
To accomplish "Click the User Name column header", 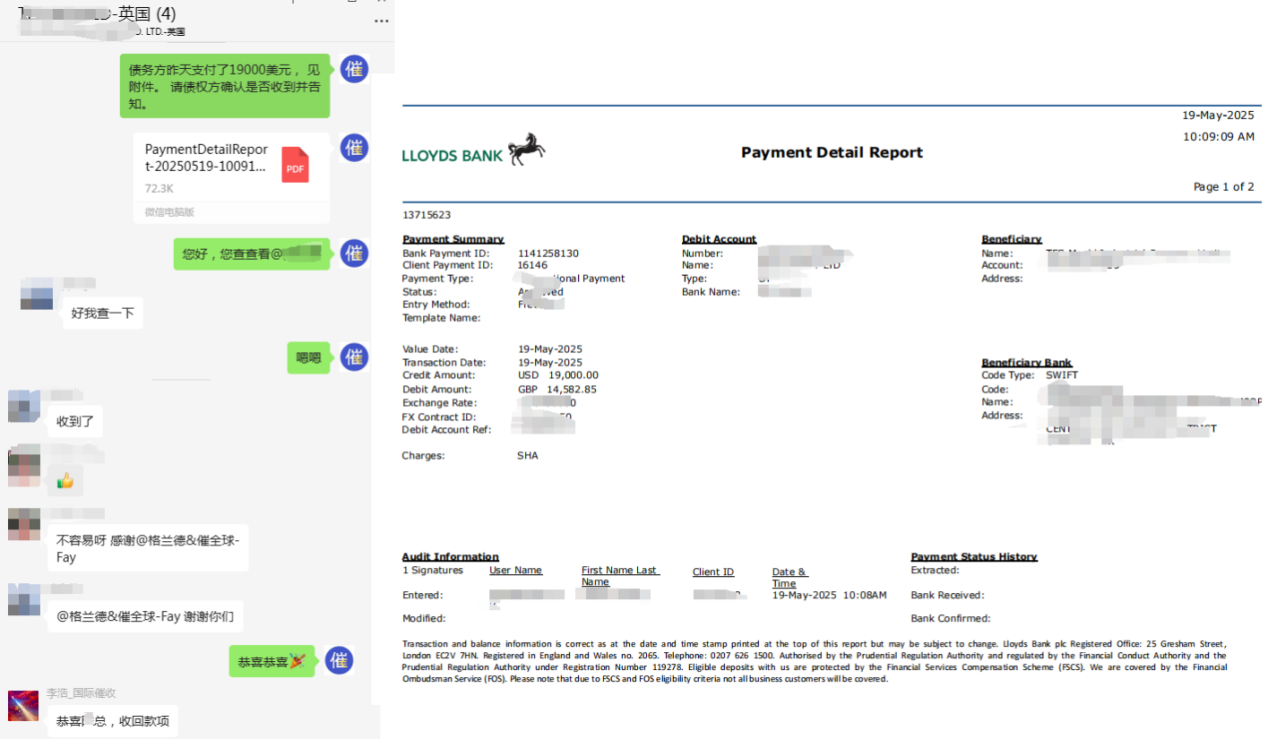I will click(x=515, y=570).
